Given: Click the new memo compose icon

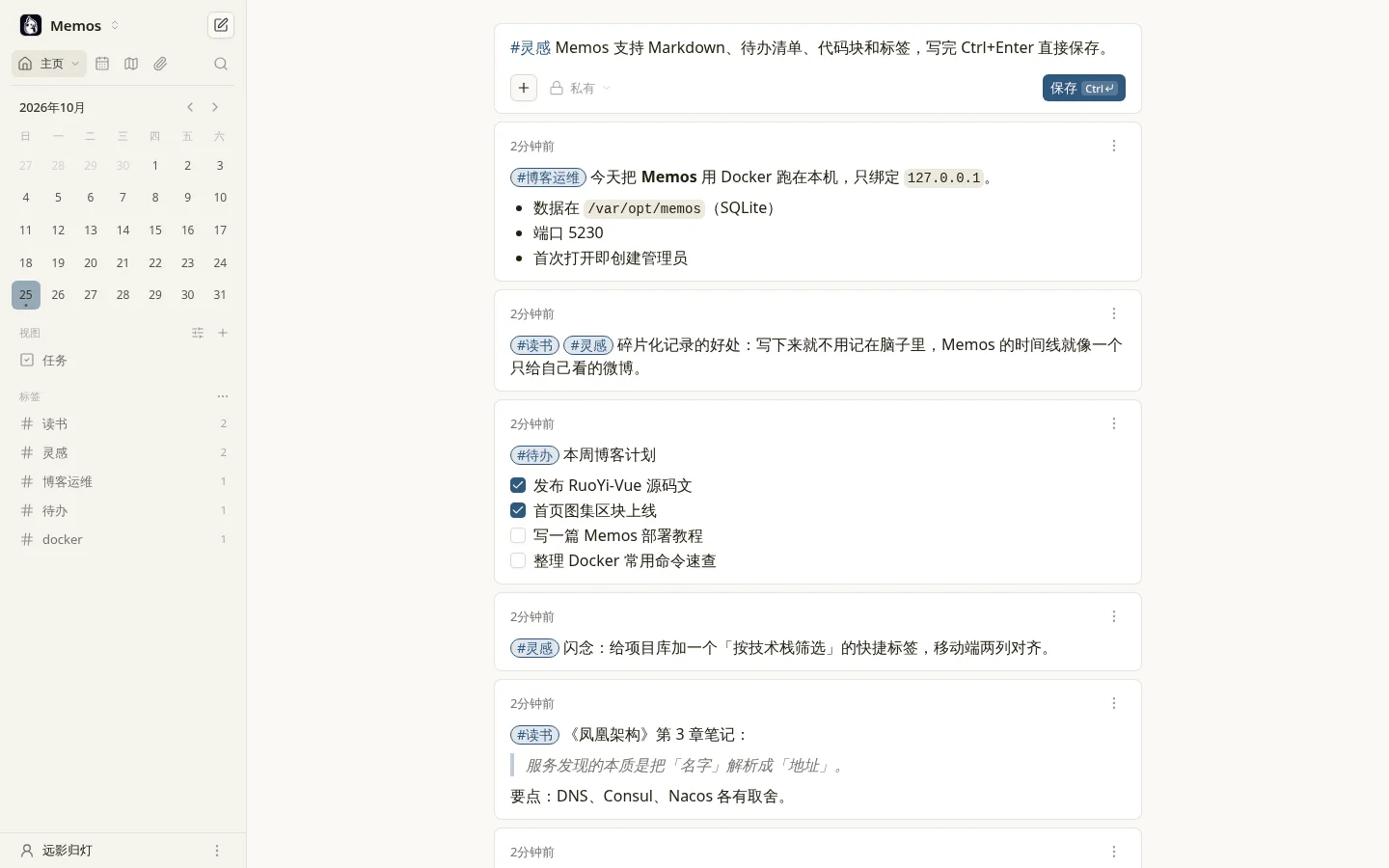Looking at the screenshot, I should tap(221, 25).
